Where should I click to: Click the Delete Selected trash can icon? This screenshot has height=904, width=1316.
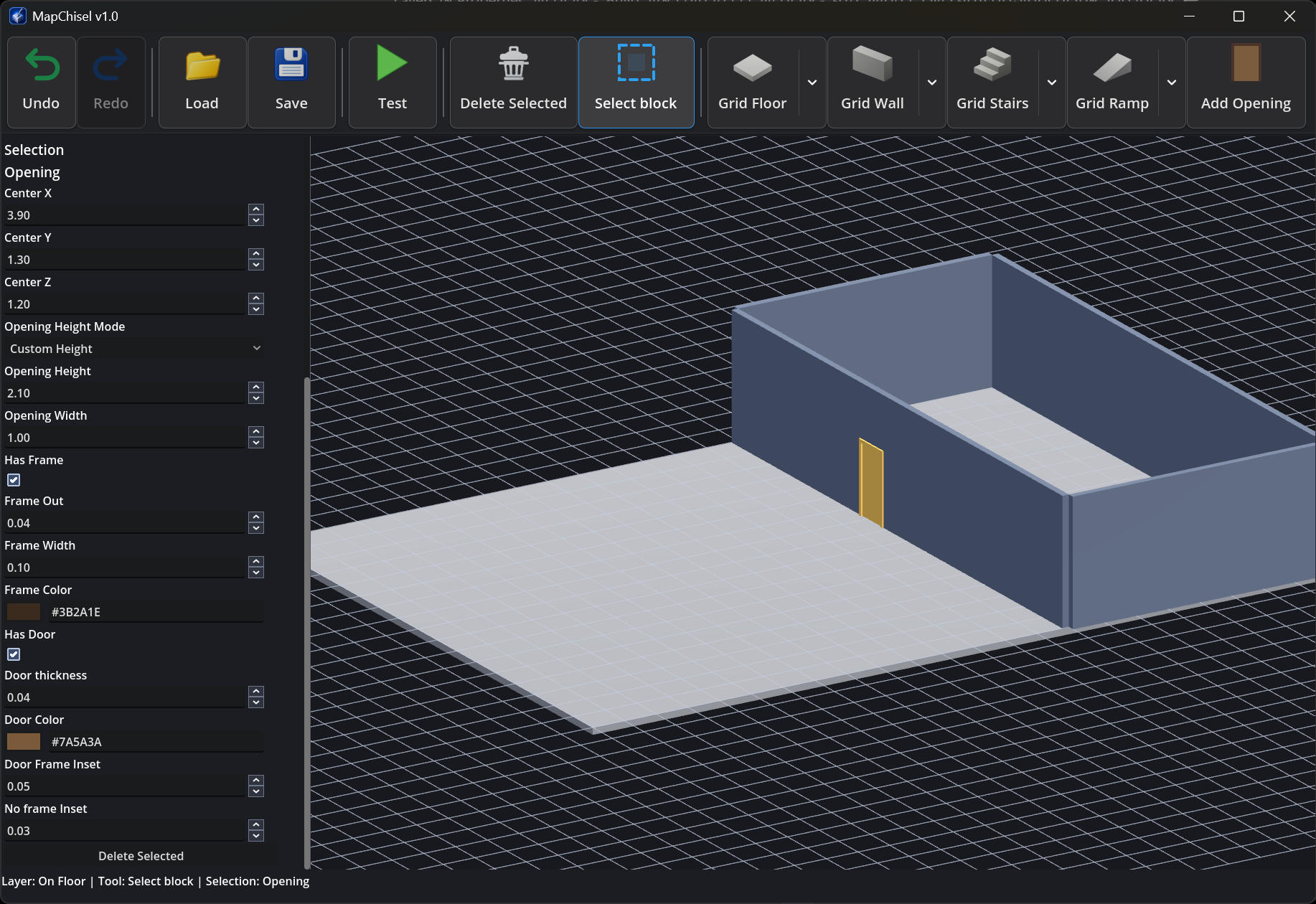pyautogui.click(x=514, y=63)
